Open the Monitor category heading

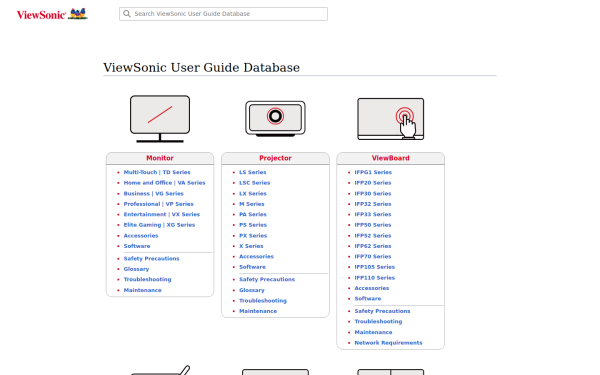[160, 158]
